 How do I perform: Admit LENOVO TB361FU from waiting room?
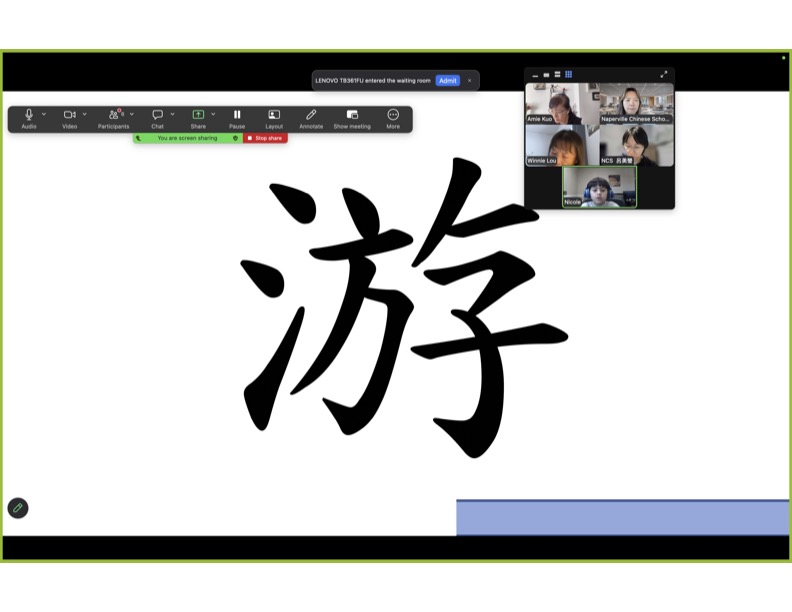point(448,80)
